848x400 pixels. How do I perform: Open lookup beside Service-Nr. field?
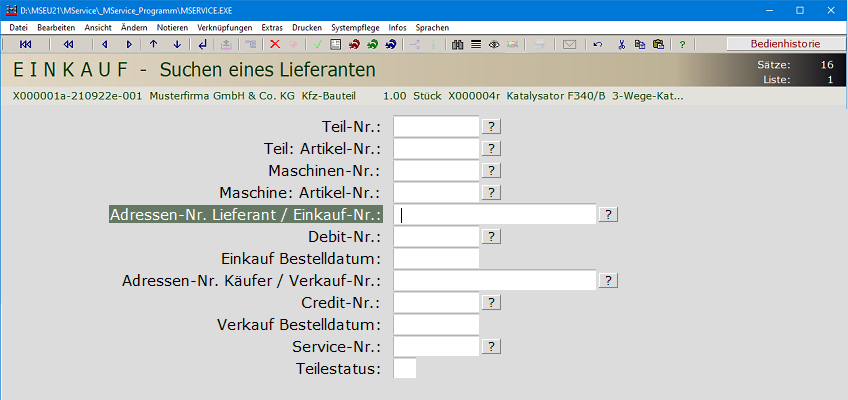pos(491,346)
